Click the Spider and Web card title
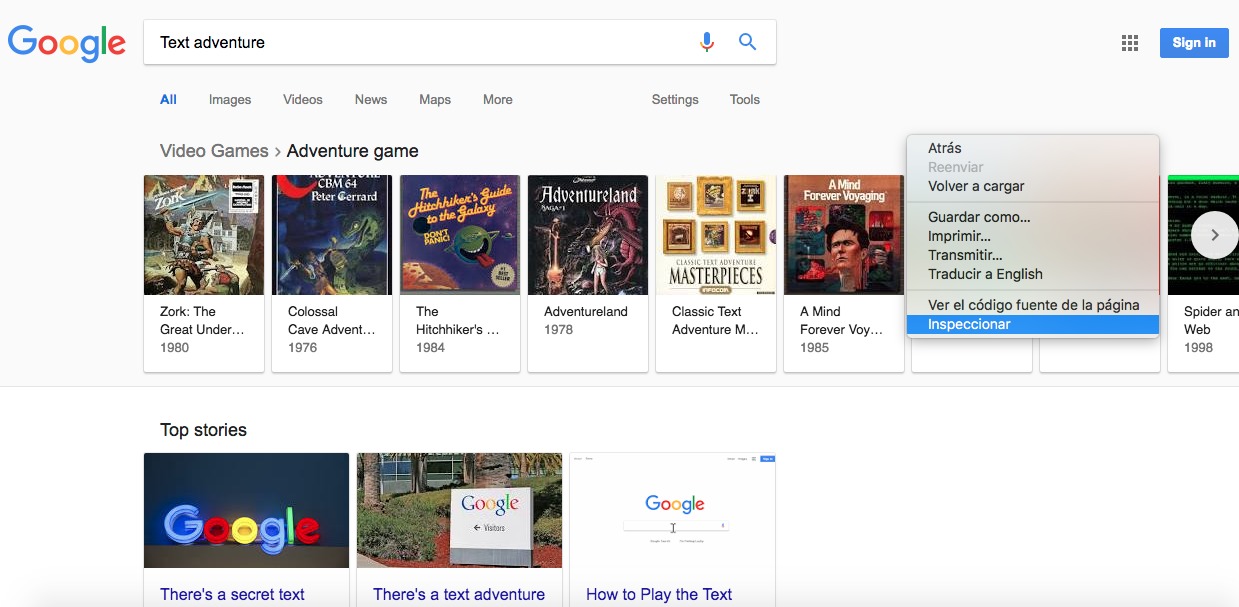 (1211, 320)
